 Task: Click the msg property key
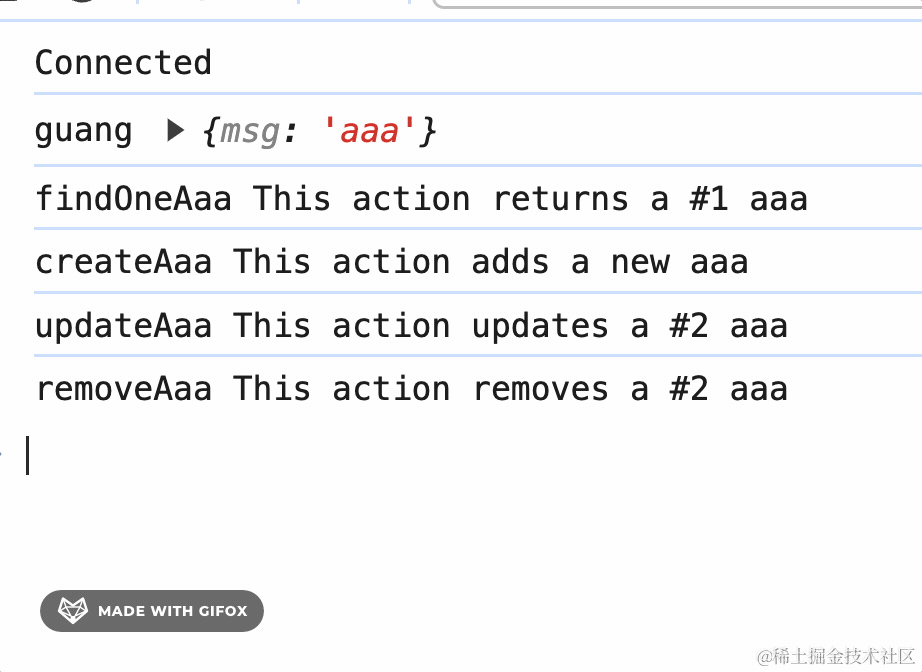[250, 131]
